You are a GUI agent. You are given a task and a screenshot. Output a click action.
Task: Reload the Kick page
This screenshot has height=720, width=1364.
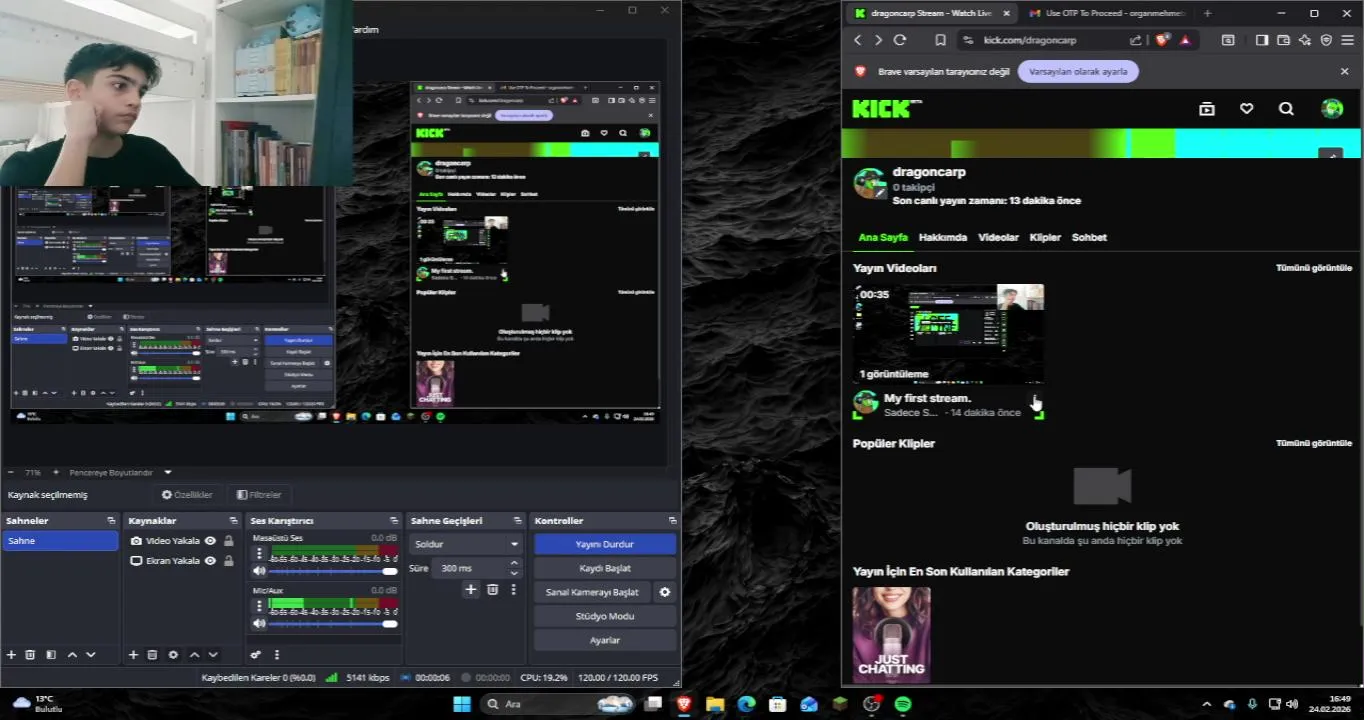click(x=900, y=40)
